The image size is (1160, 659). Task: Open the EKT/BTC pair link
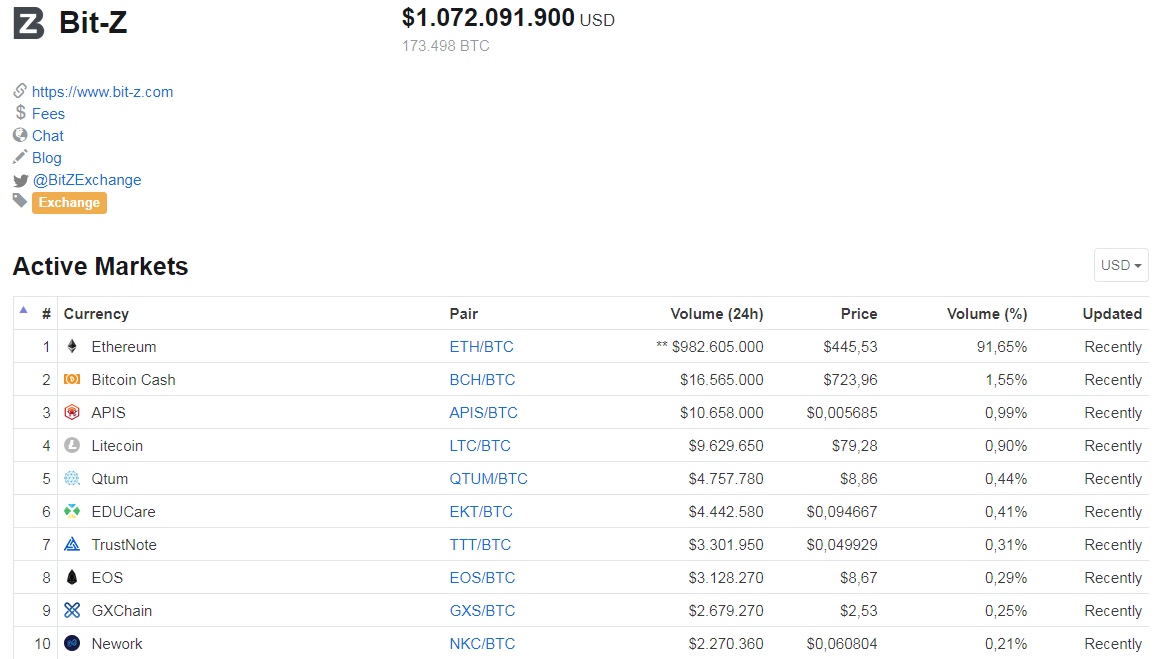point(481,512)
